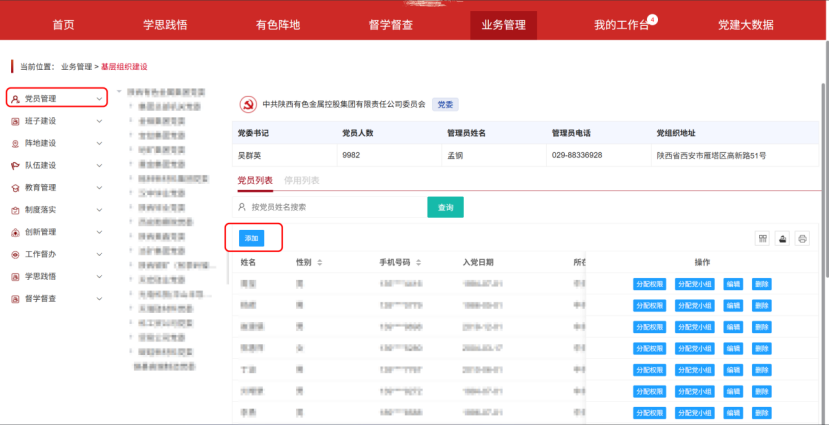Click the 按党员姓名搜索 search input field
Image resolution: width=829 pixels, height=425 pixels.
coord(330,207)
